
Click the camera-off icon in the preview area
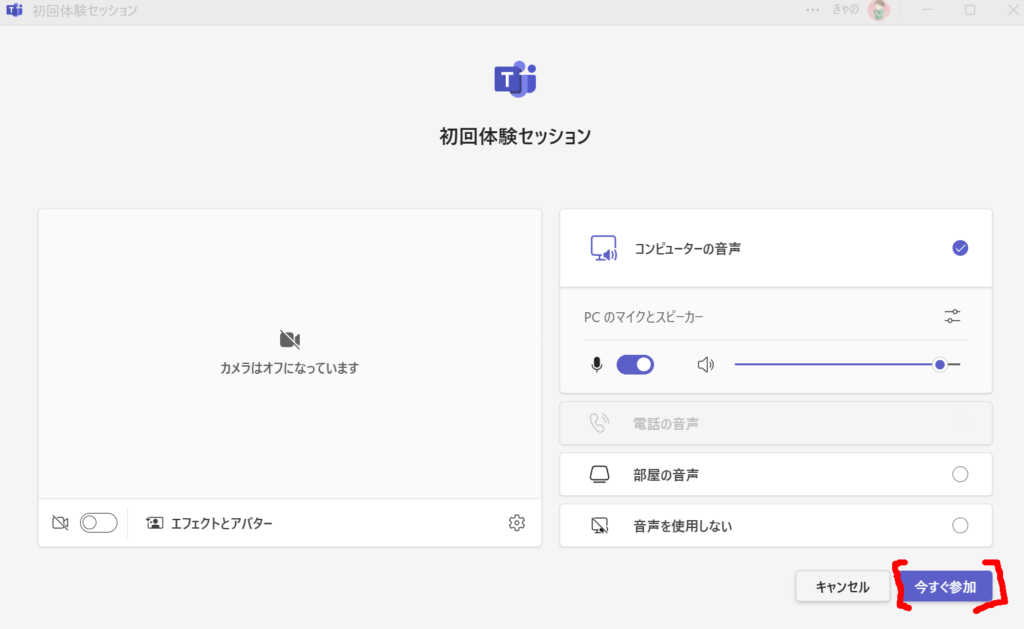coord(290,340)
